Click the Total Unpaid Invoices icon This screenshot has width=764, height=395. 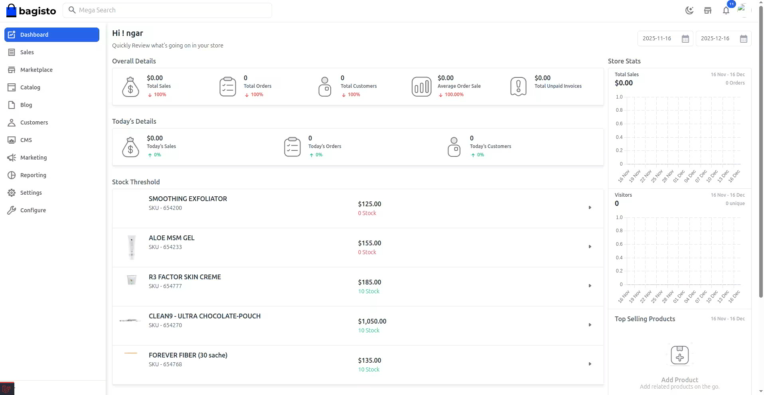(x=518, y=87)
